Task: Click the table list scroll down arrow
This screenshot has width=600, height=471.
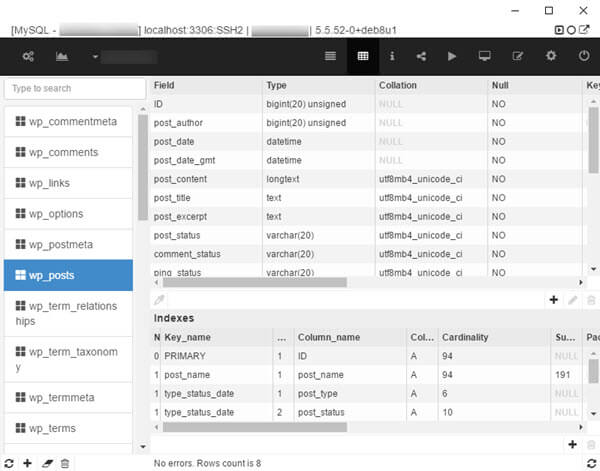Action: coord(143,446)
